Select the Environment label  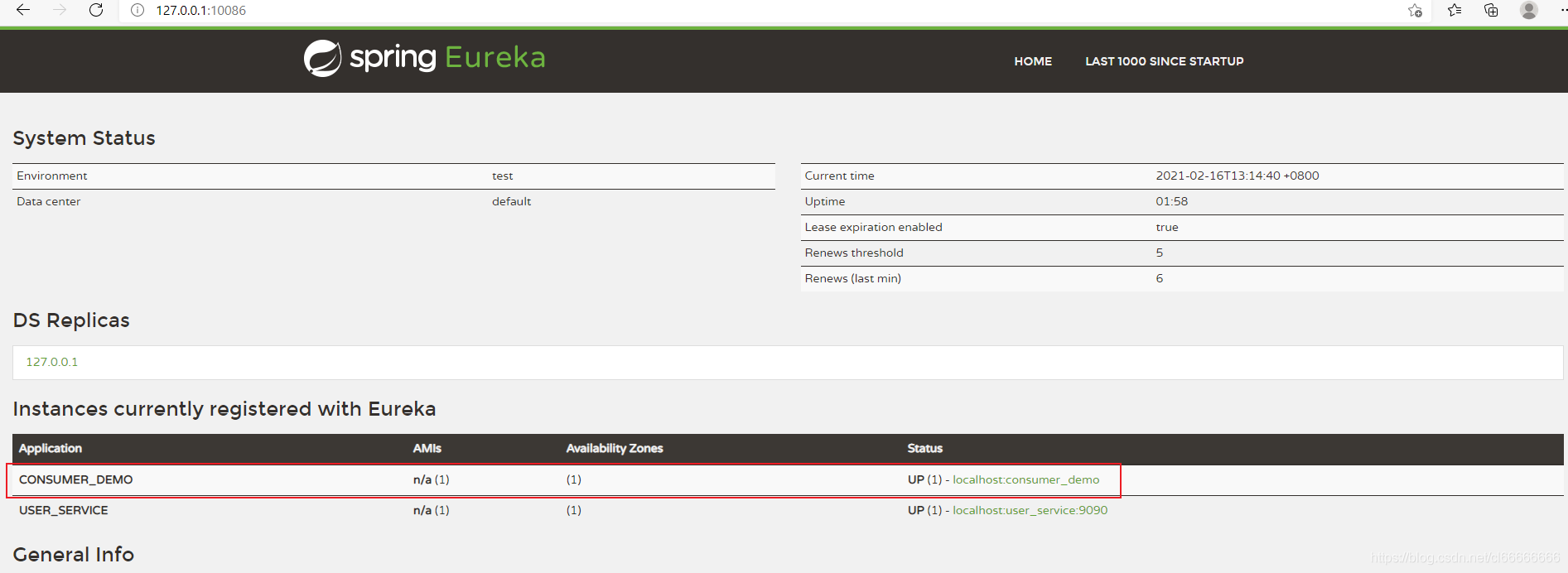pyautogui.click(x=52, y=176)
